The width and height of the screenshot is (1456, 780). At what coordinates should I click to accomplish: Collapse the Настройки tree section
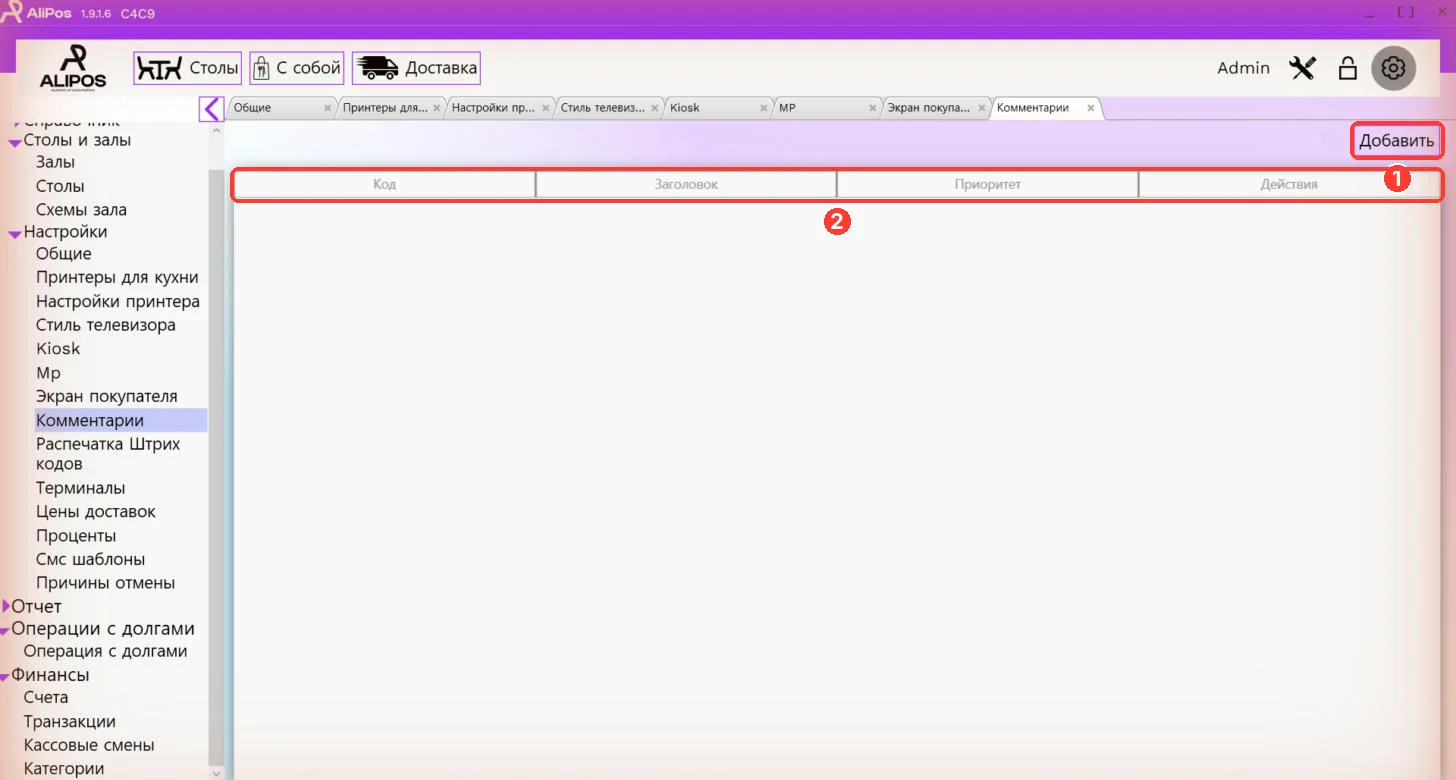pyautogui.click(x=15, y=233)
